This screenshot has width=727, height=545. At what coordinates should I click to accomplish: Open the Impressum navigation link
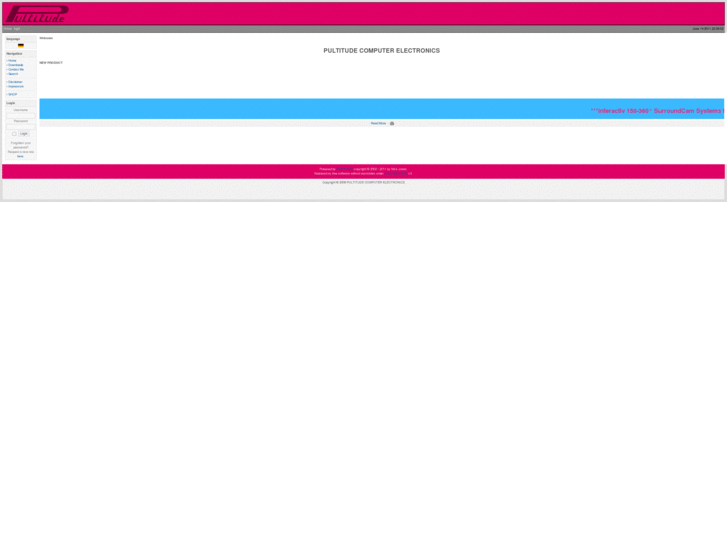coord(15,86)
